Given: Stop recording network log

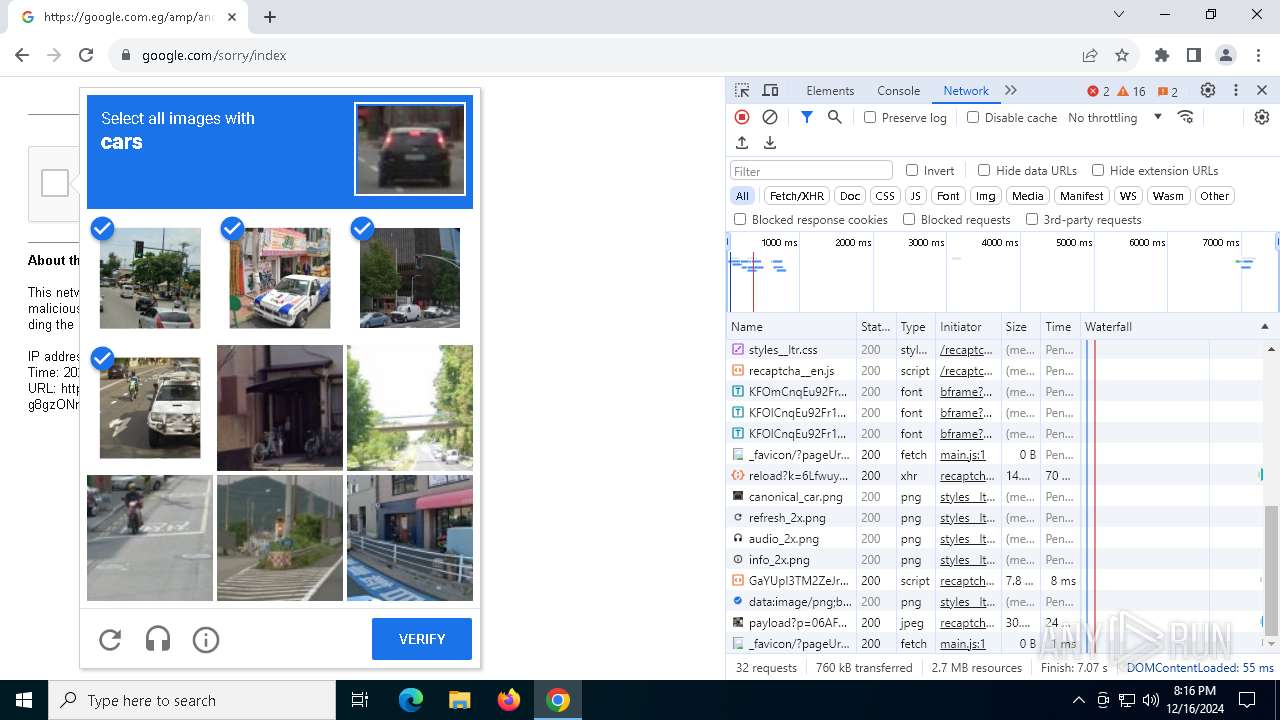Looking at the screenshot, I should (x=742, y=117).
